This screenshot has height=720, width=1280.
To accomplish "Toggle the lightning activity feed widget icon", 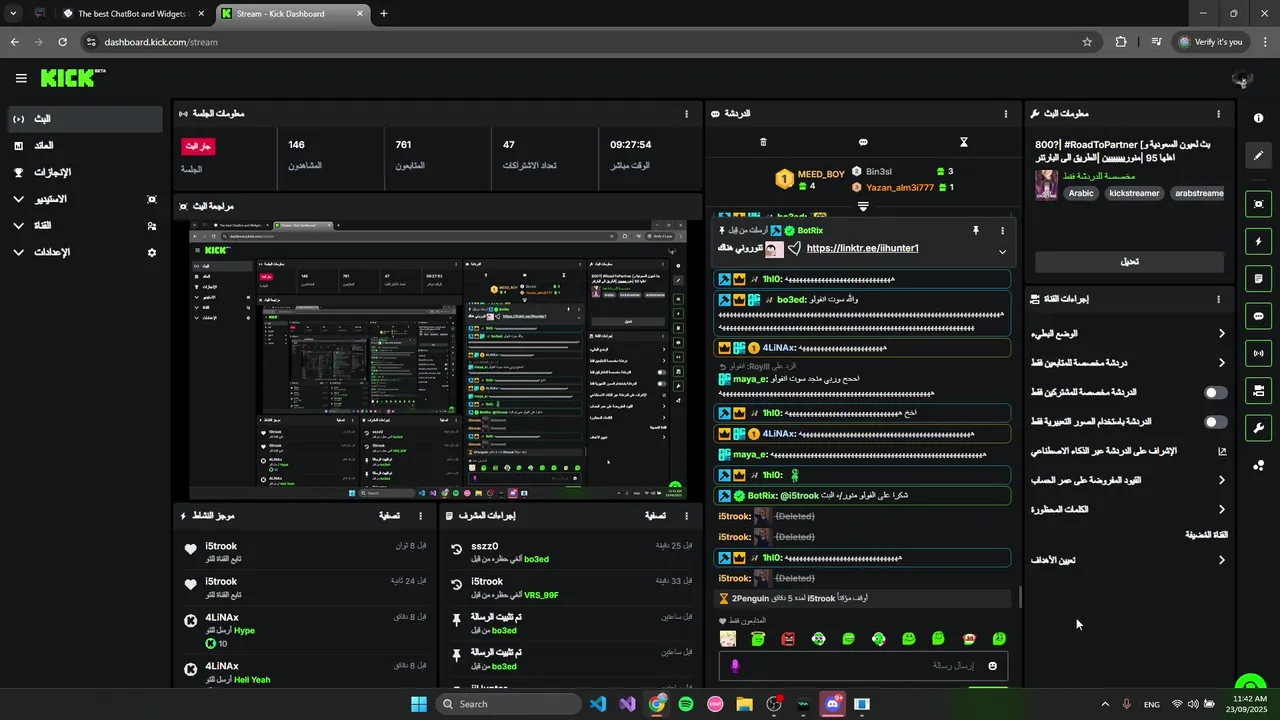I will tap(1258, 241).
